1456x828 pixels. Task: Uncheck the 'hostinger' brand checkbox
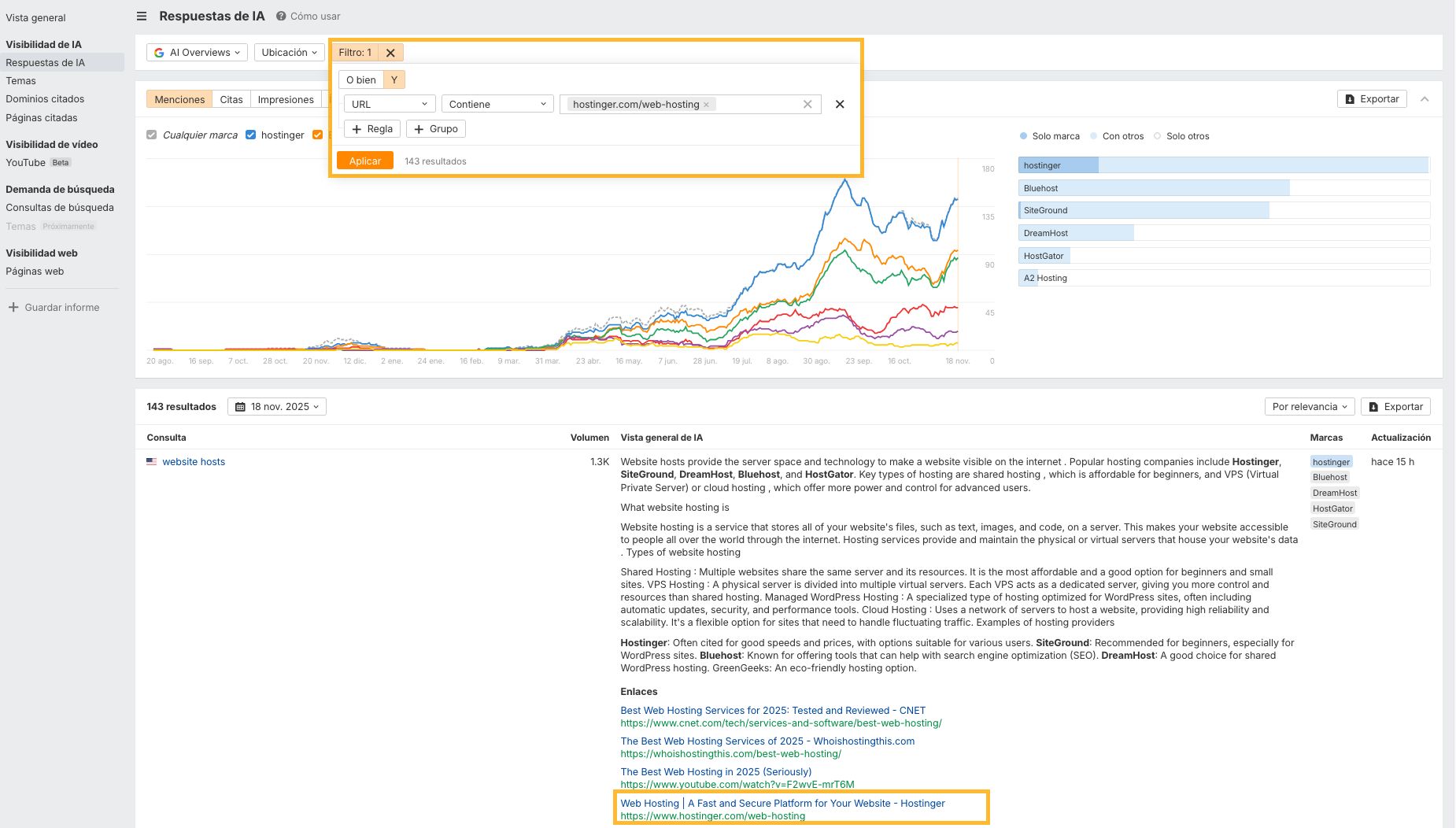pos(250,135)
